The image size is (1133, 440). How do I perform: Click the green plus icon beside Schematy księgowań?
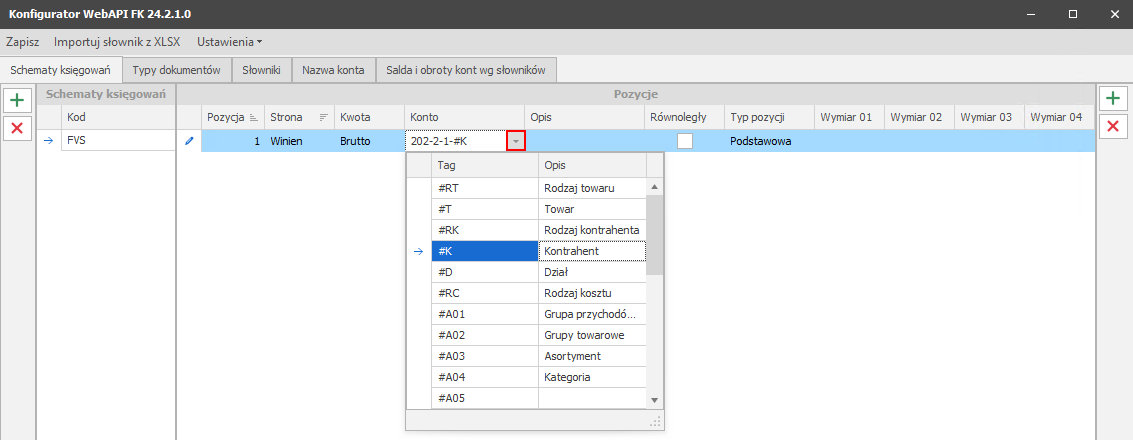[17, 100]
